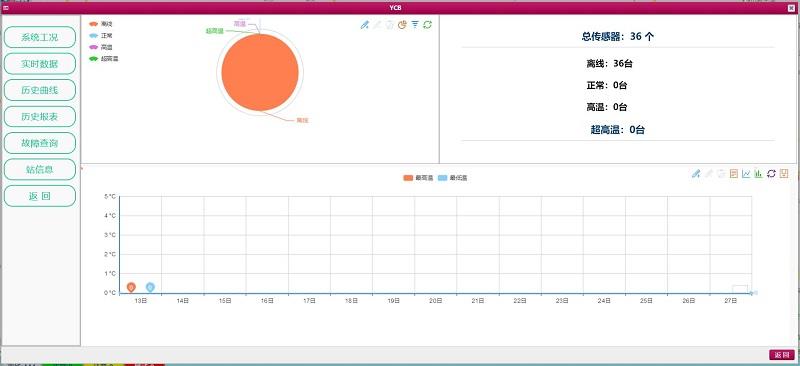The image size is (800, 366).
Task: Open the 历史曲线 sidebar page
Action: tap(40, 90)
